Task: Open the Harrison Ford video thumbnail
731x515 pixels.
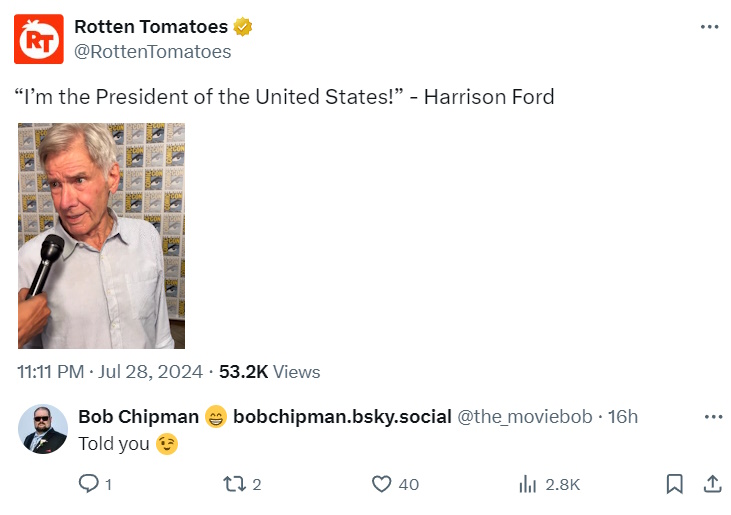Action: [101, 235]
